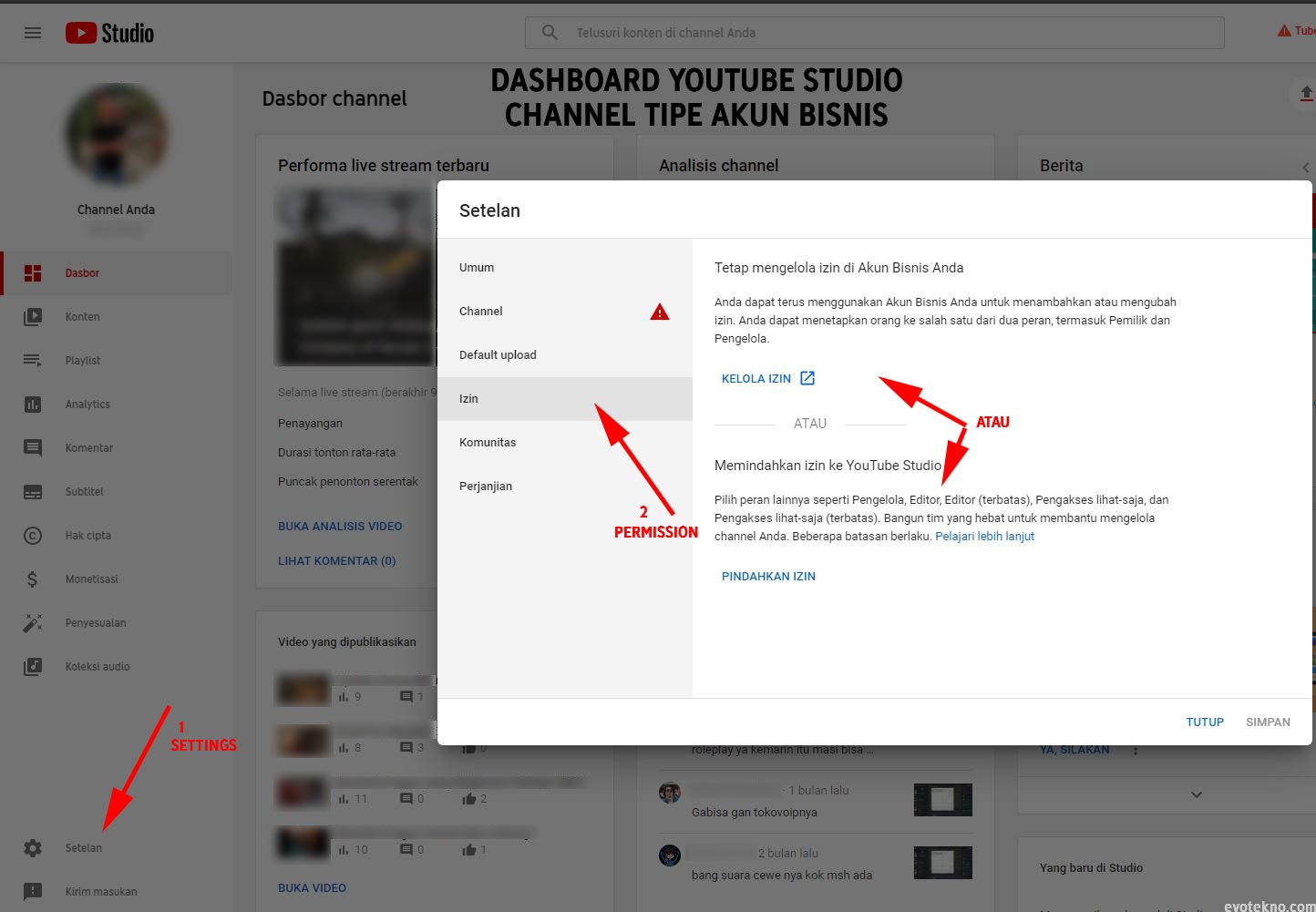The image size is (1316, 912).
Task: Click the warning triangle beside Channel
Action: coord(660,312)
